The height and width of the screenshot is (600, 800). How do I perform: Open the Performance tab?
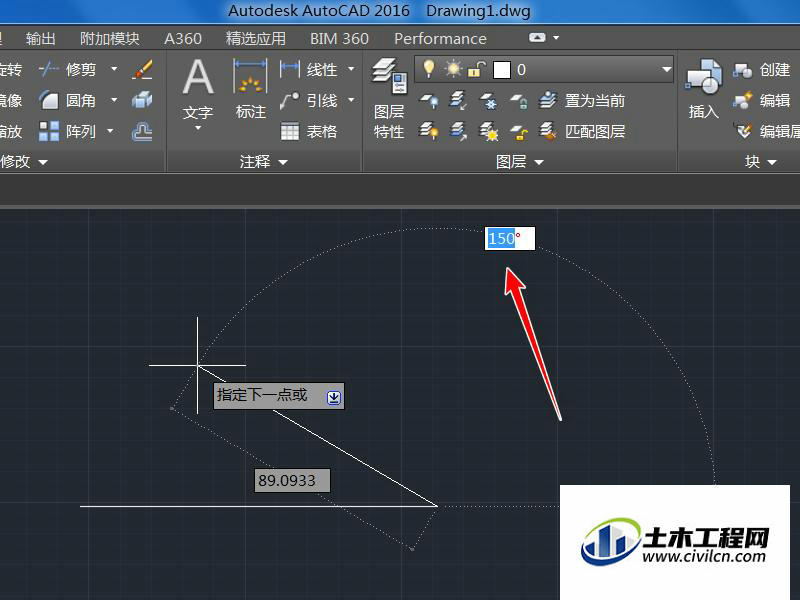click(x=440, y=39)
